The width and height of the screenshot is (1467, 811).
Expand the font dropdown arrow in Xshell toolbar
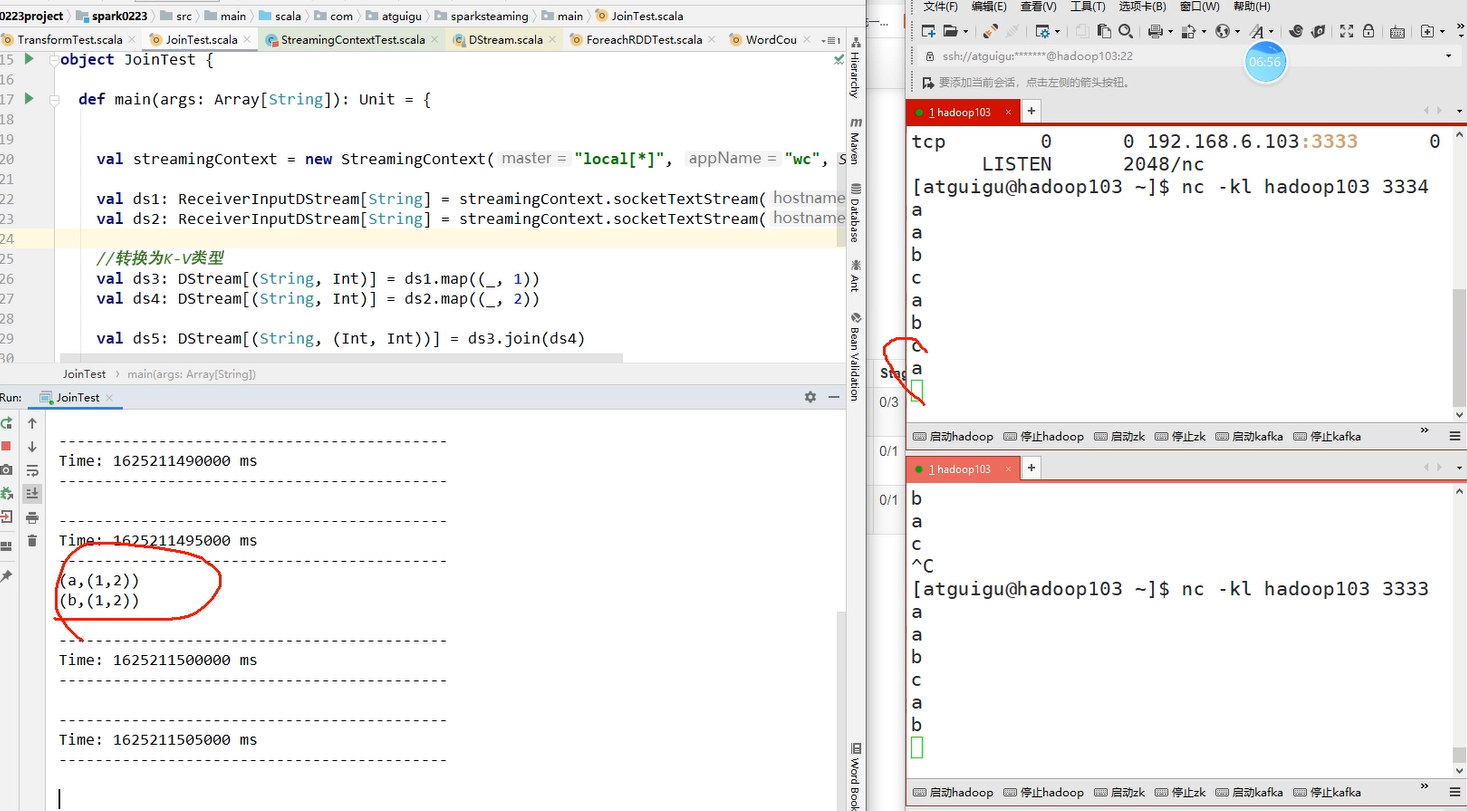click(1271, 31)
